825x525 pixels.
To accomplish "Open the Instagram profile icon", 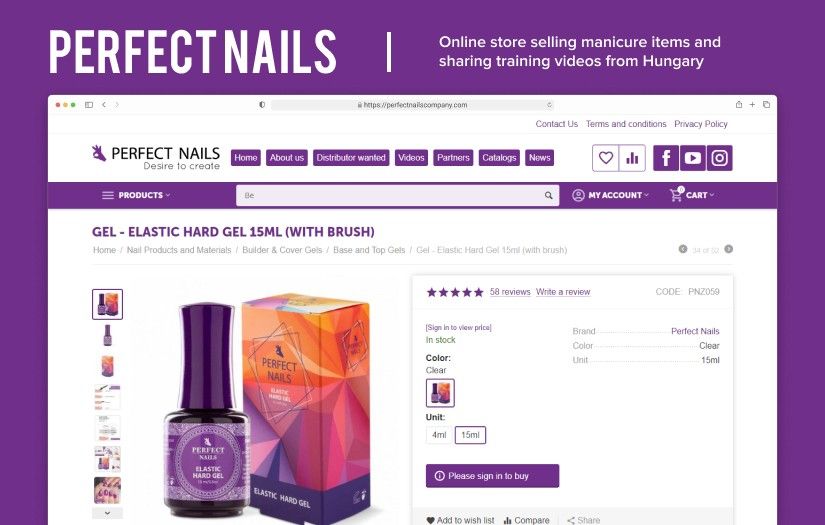I will [719, 158].
